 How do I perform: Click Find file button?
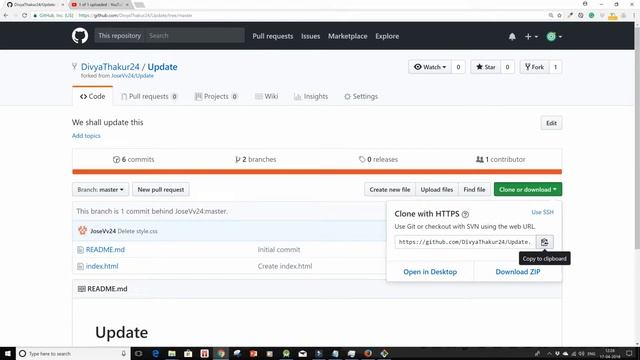[474, 189]
